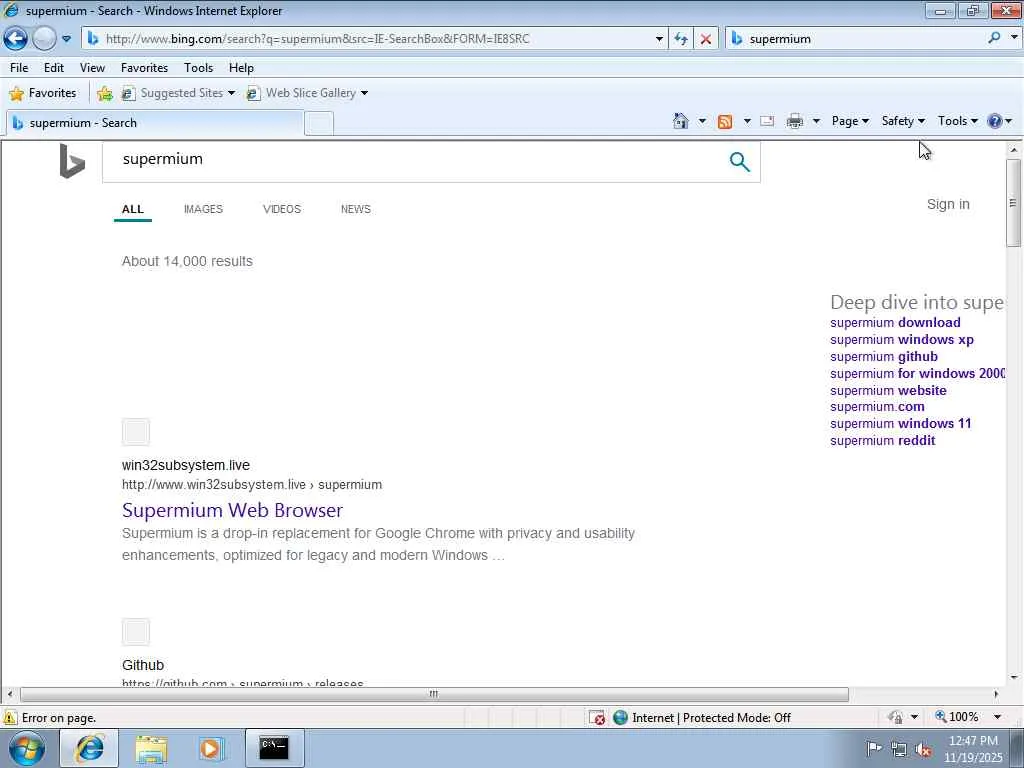Click the Read Mail icon
Screen dimensions: 1024x768
tap(767, 121)
